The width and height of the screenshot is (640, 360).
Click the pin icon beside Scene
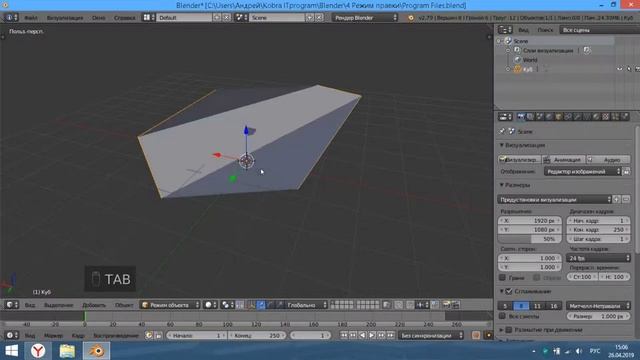click(502, 131)
